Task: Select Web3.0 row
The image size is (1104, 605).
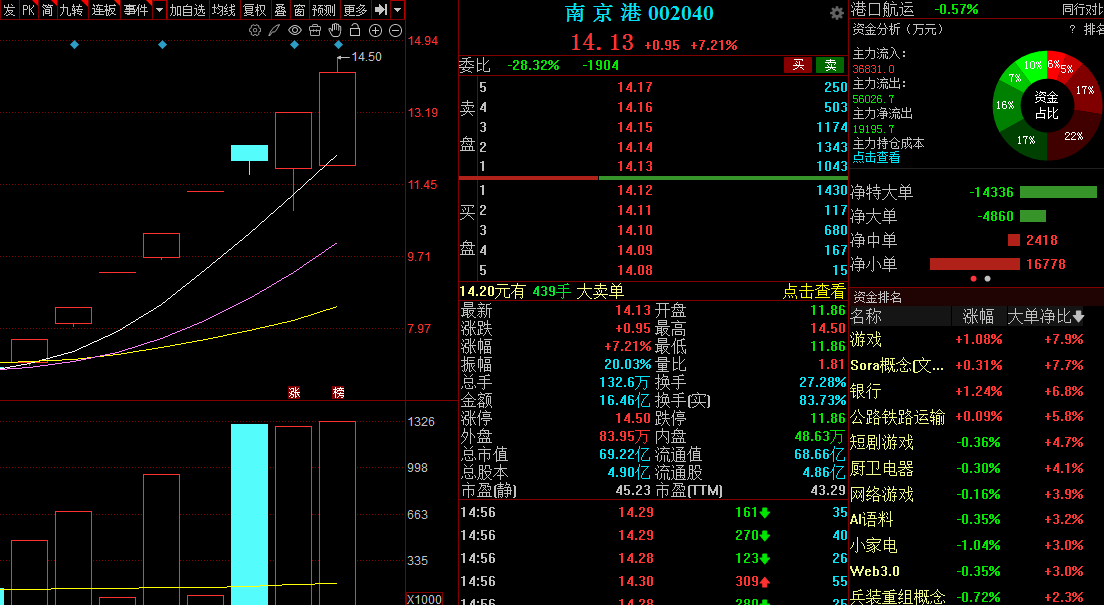Action: tap(977, 571)
